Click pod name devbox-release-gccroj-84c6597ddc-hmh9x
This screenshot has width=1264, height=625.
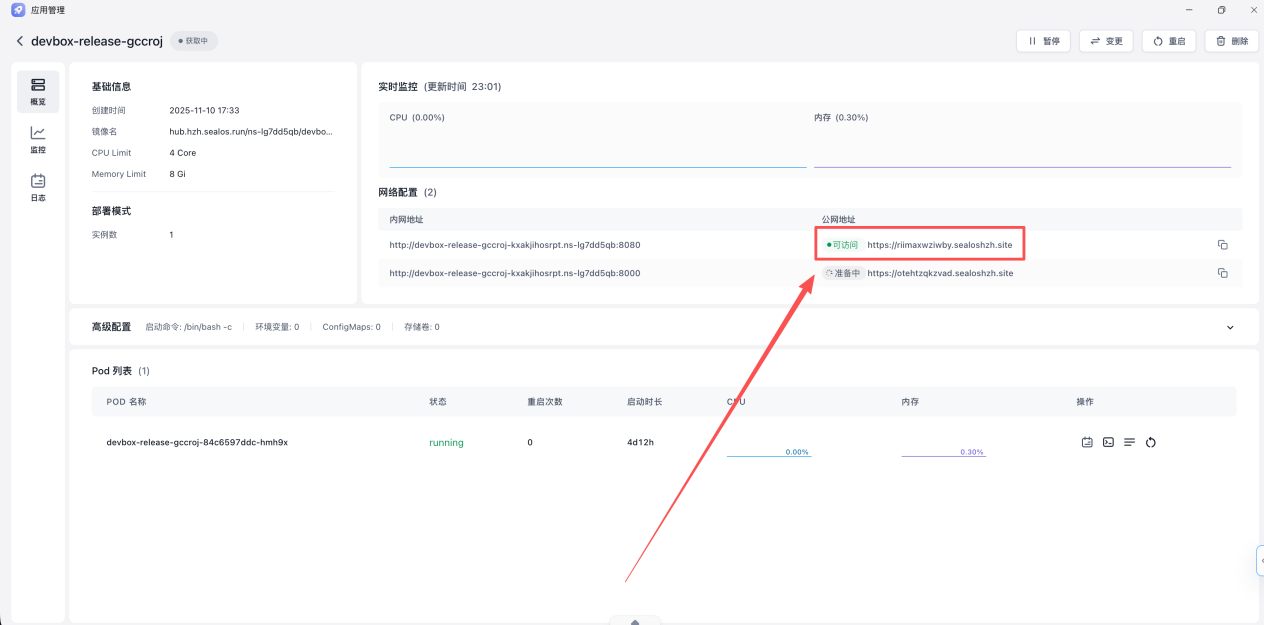[x=197, y=442]
